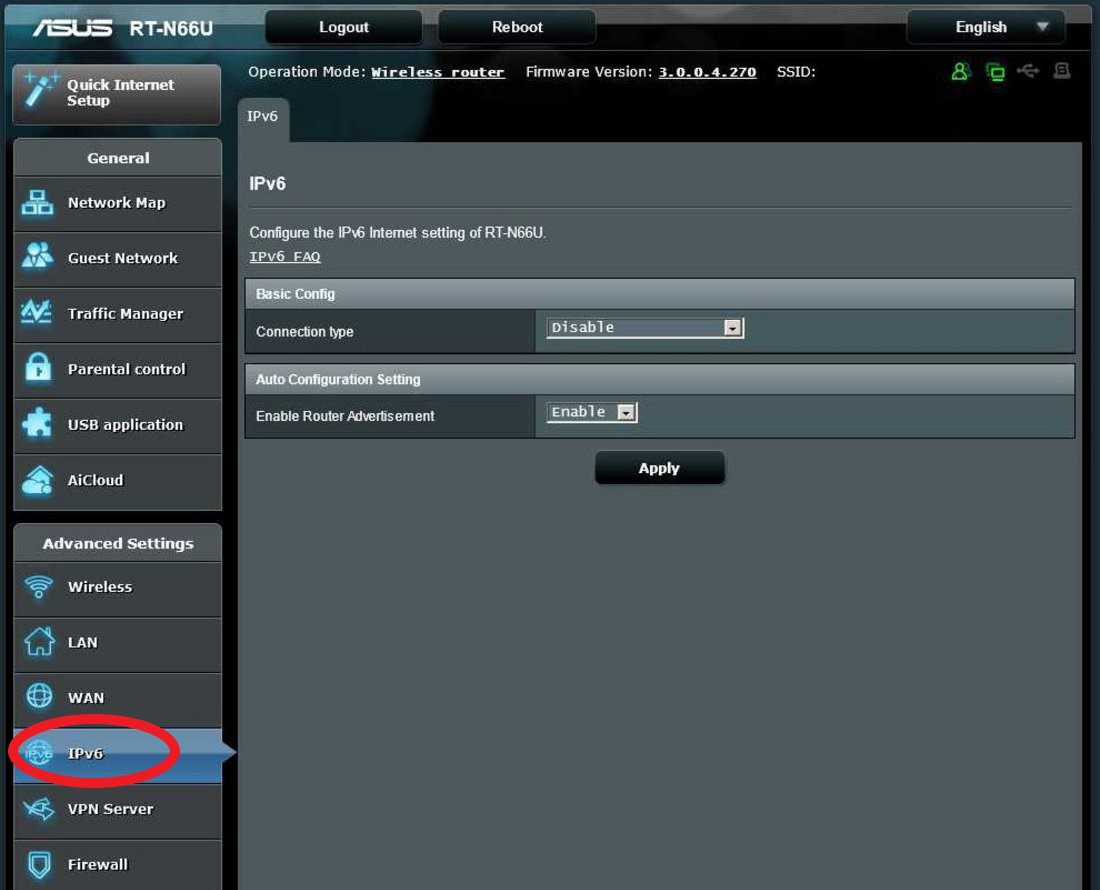Go to LAN advanced settings
The width and height of the screenshot is (1100, 890).
point(117,643)
